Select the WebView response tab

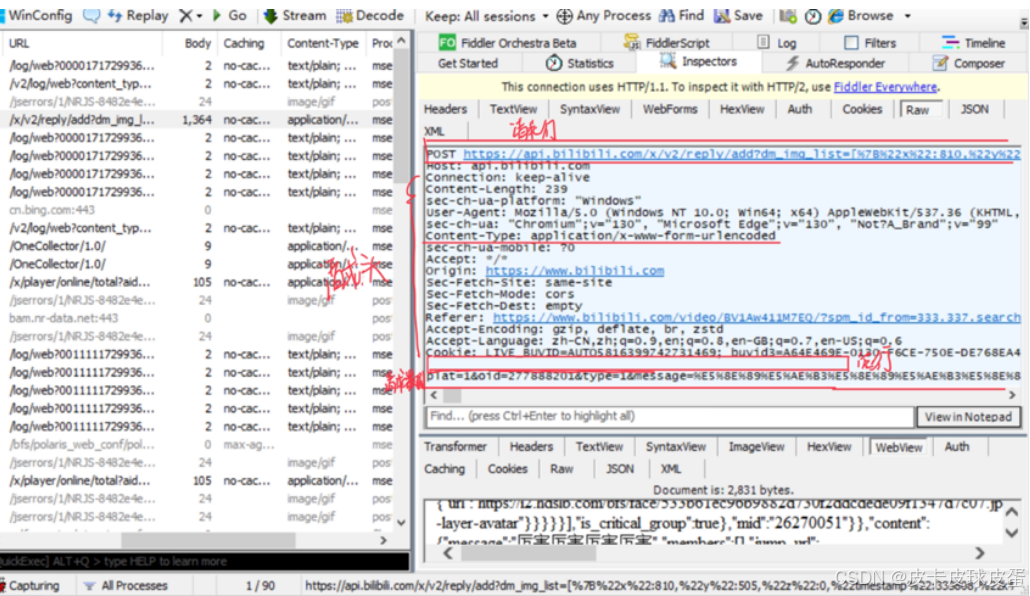(x=898, y=447)
